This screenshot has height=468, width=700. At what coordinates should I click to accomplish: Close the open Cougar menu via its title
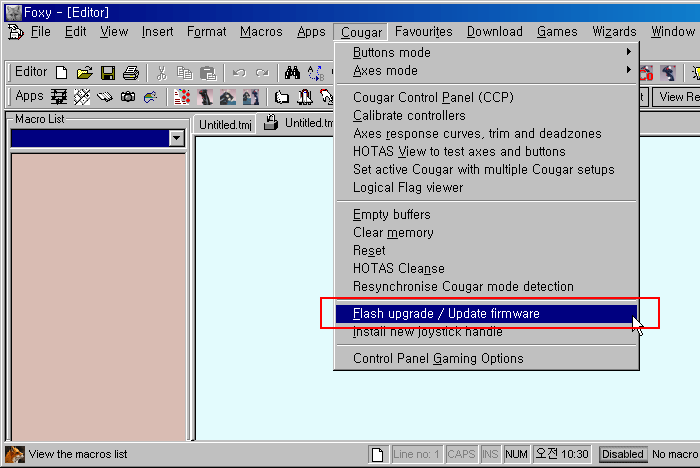[361, 32]
